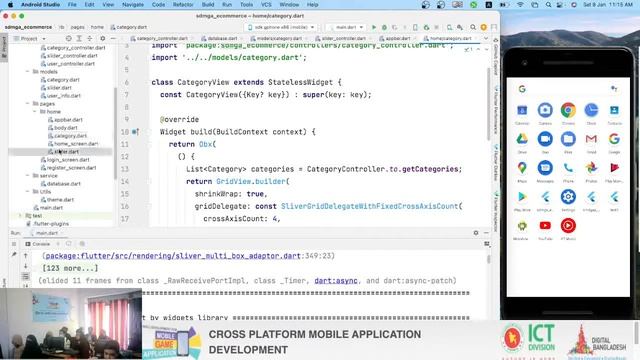Open the device selector dropdown
The image size is (640, 360).
click(x=281, y=27)
